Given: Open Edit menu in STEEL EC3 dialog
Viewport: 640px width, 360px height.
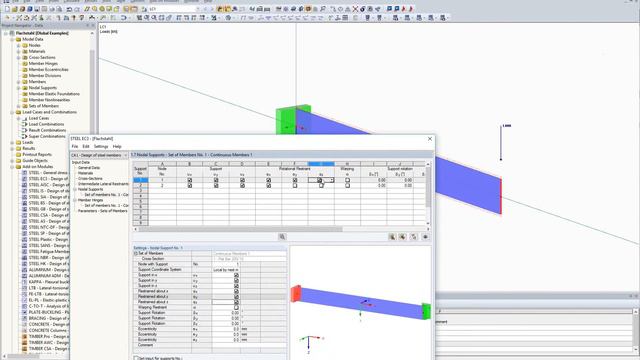Looking at the screenshot, I should coord(86,147).
